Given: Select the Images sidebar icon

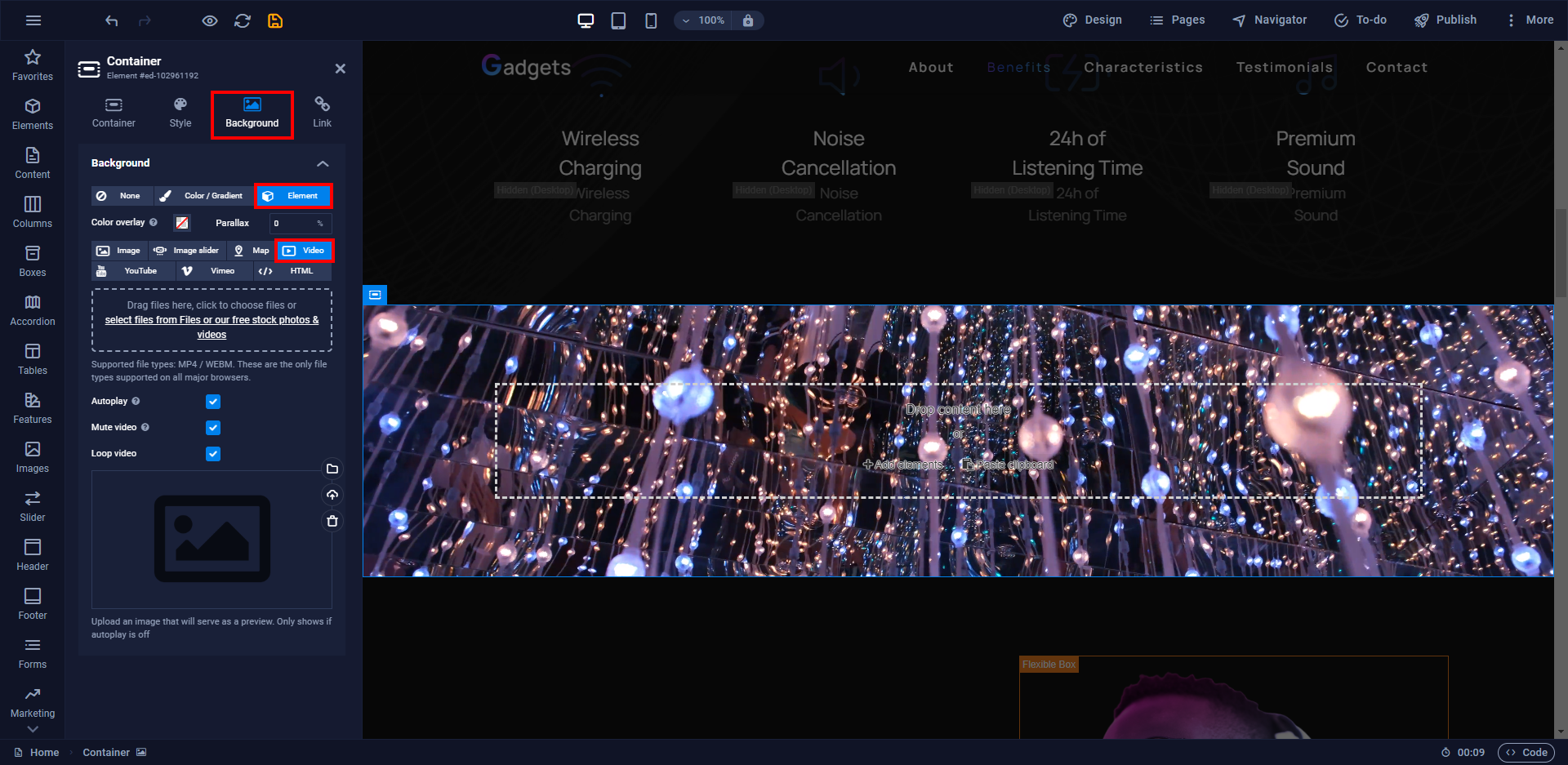Looking at the screenshot, I should [32, 457].
